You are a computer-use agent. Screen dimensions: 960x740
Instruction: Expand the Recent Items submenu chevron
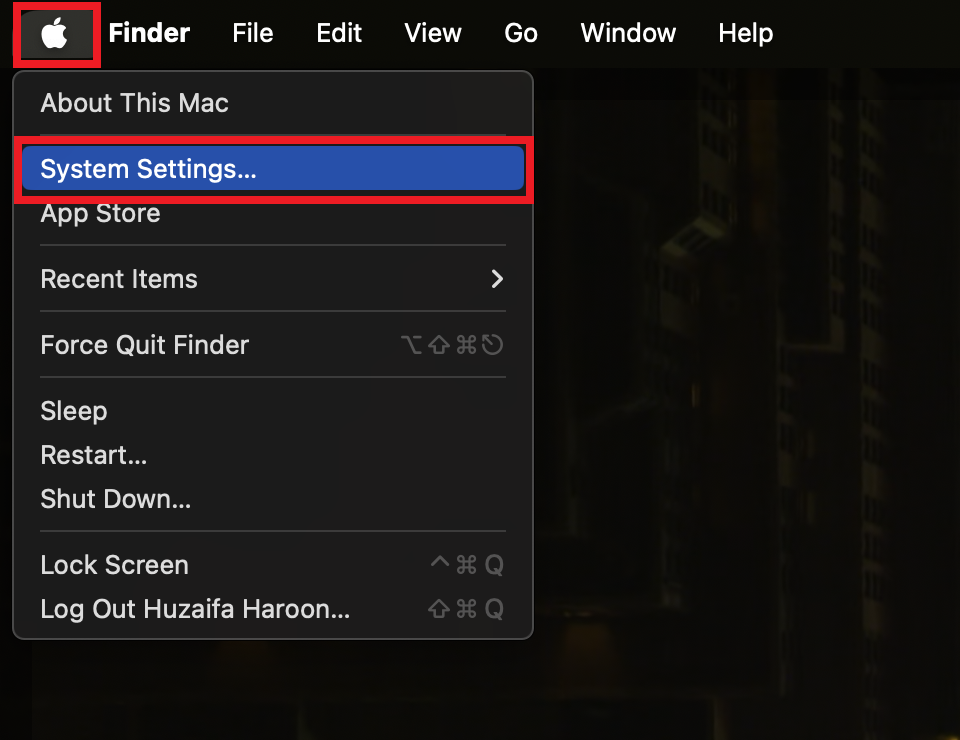pyautogui.click(x=497, y=279)
